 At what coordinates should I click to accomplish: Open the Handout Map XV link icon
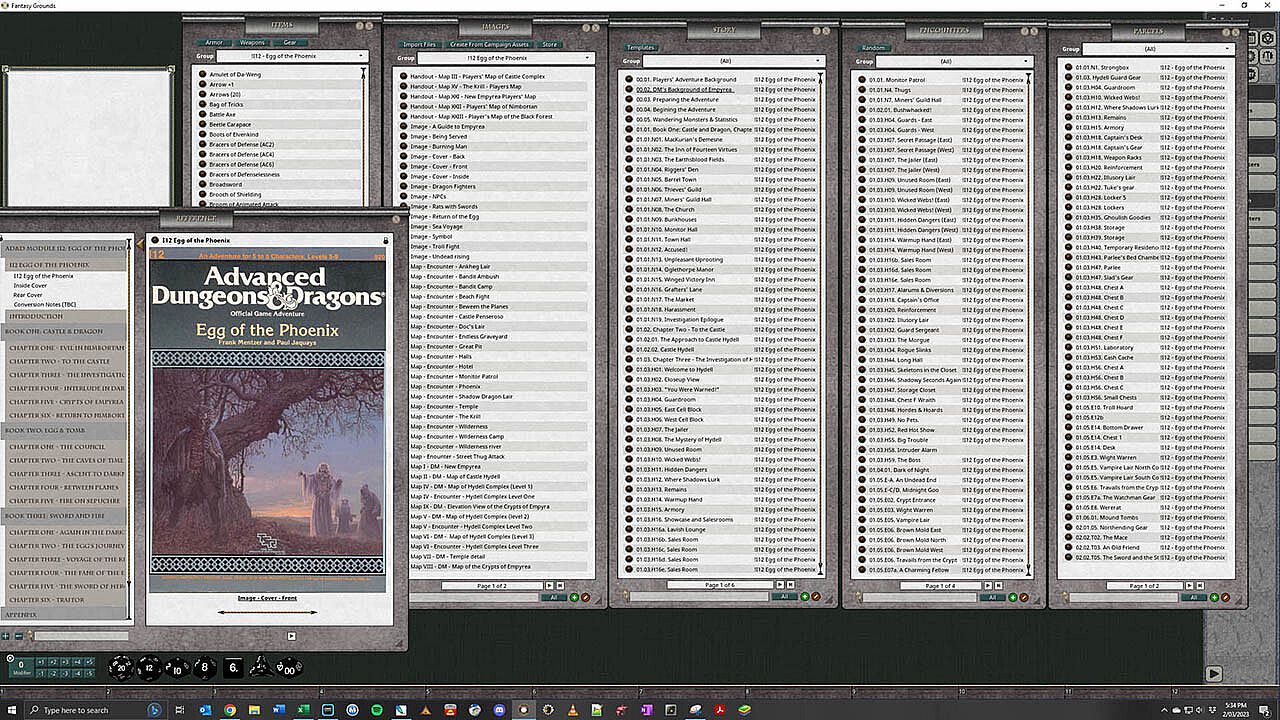point(404,86)
